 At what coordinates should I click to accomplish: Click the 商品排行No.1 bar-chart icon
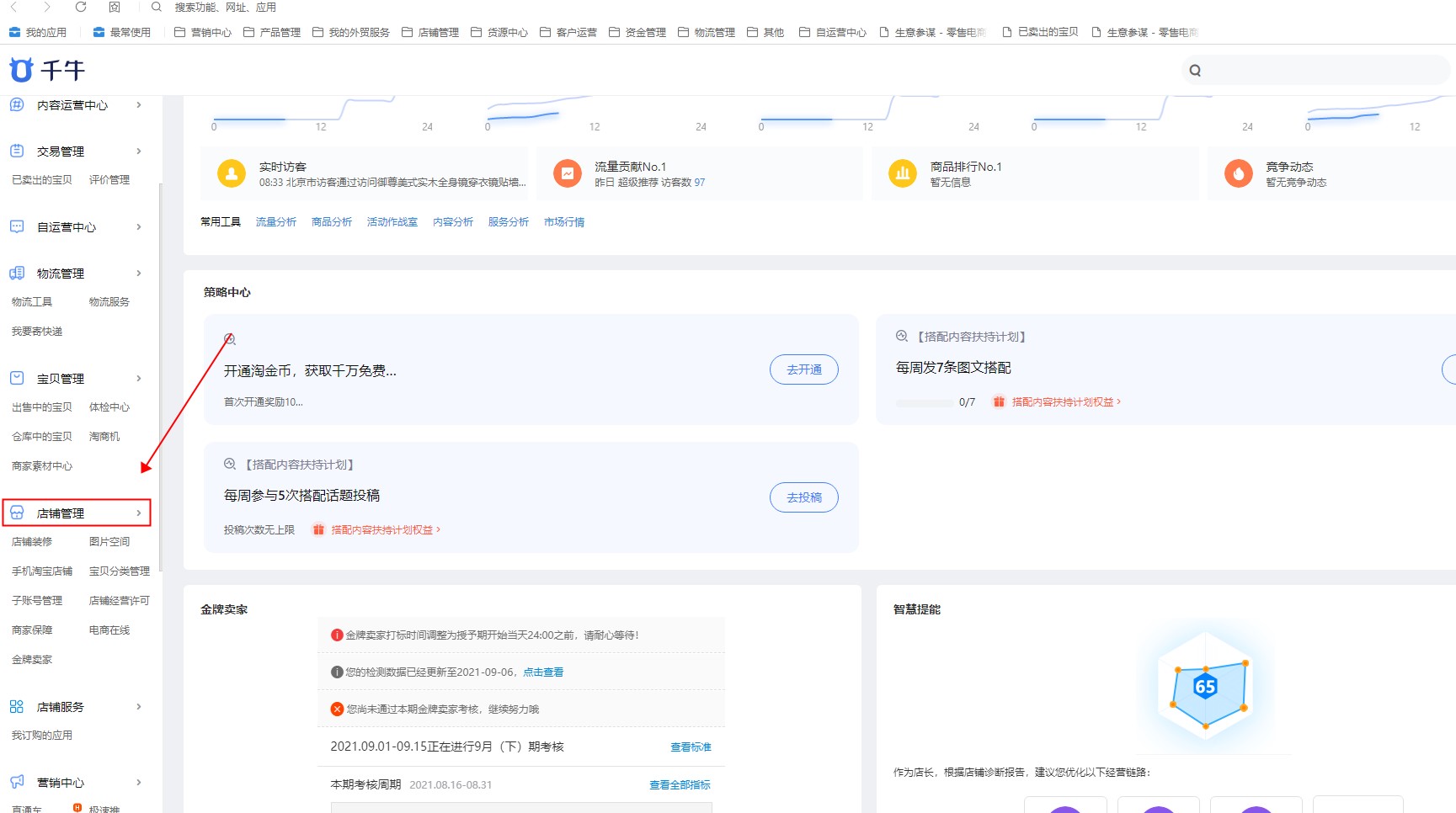click(x=902, y=173)
